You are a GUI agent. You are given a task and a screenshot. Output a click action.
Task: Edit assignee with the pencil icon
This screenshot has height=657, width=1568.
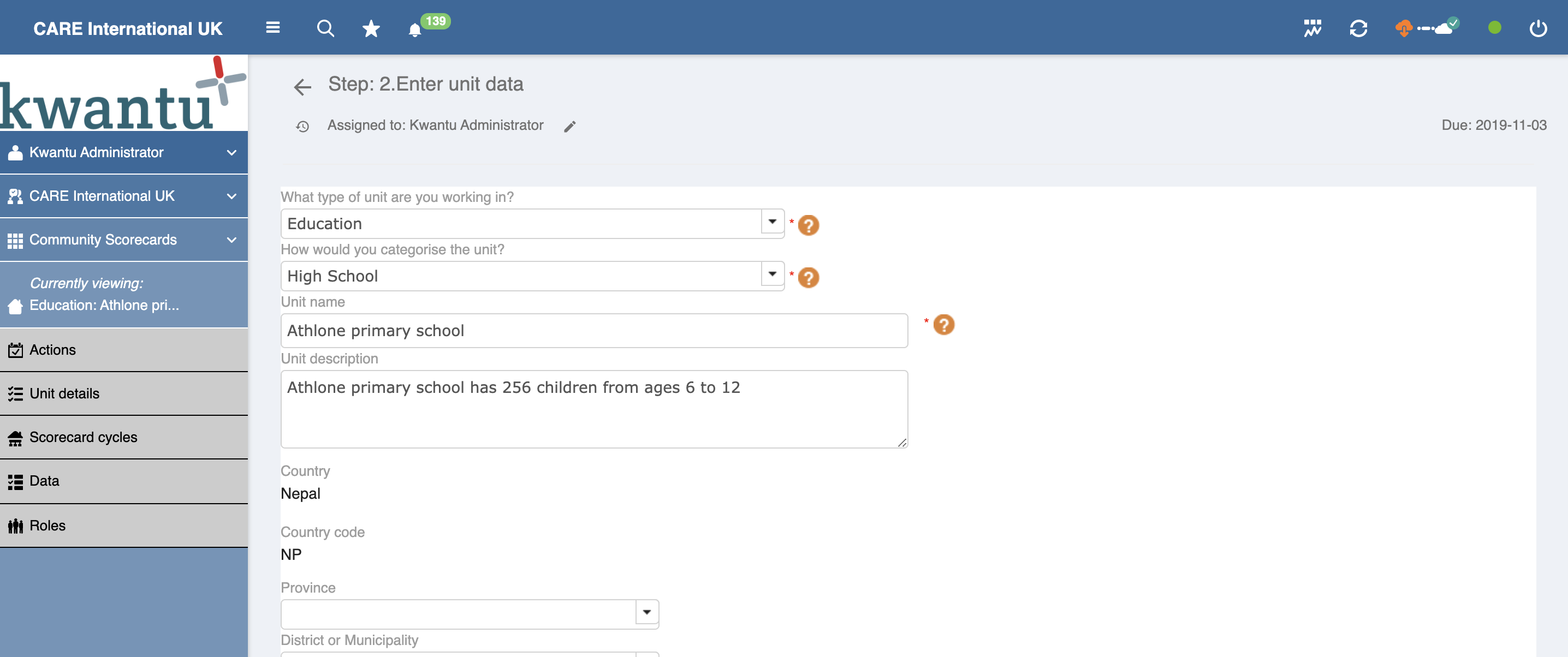[569, 127]
